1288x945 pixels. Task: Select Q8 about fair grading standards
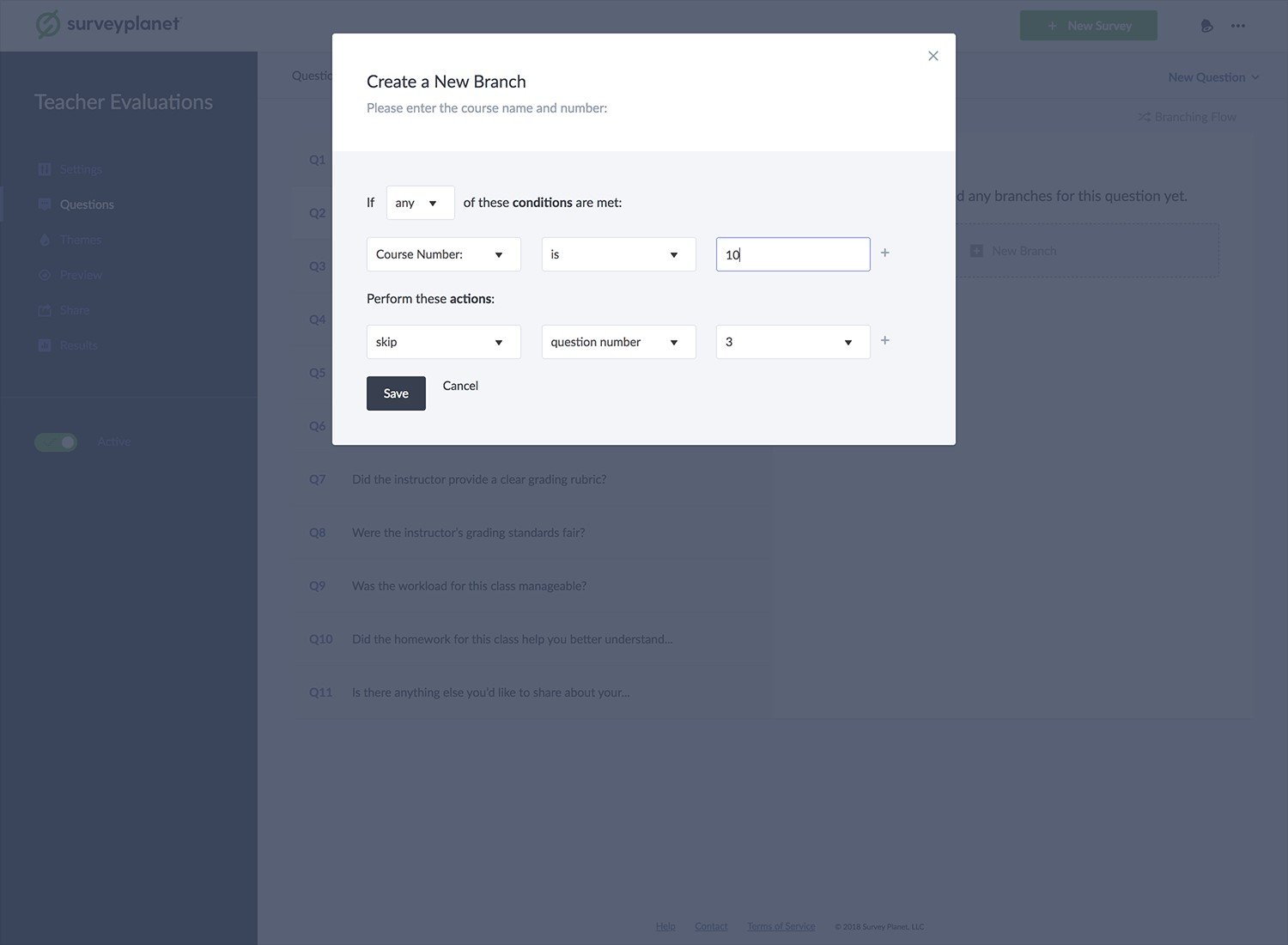point(532,533)
